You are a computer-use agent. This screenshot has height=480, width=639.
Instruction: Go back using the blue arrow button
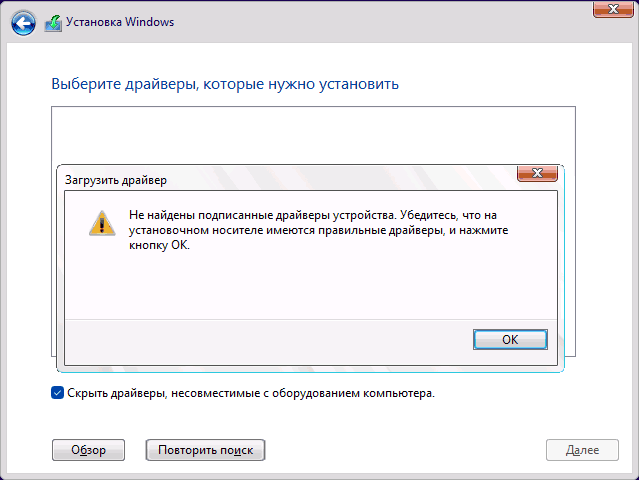pos(23,23)
